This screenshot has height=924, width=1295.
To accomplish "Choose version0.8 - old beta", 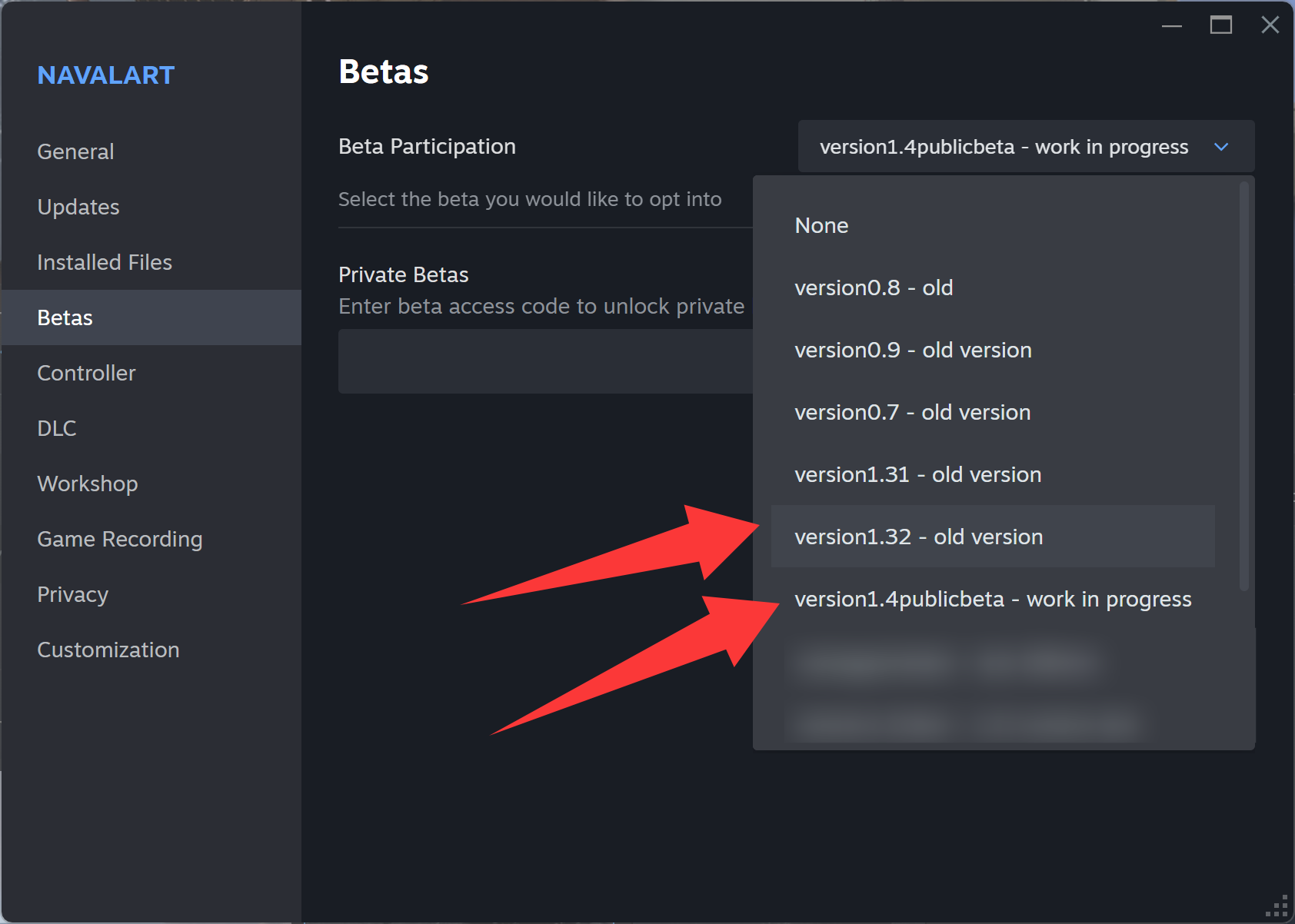I will (874, 288).
